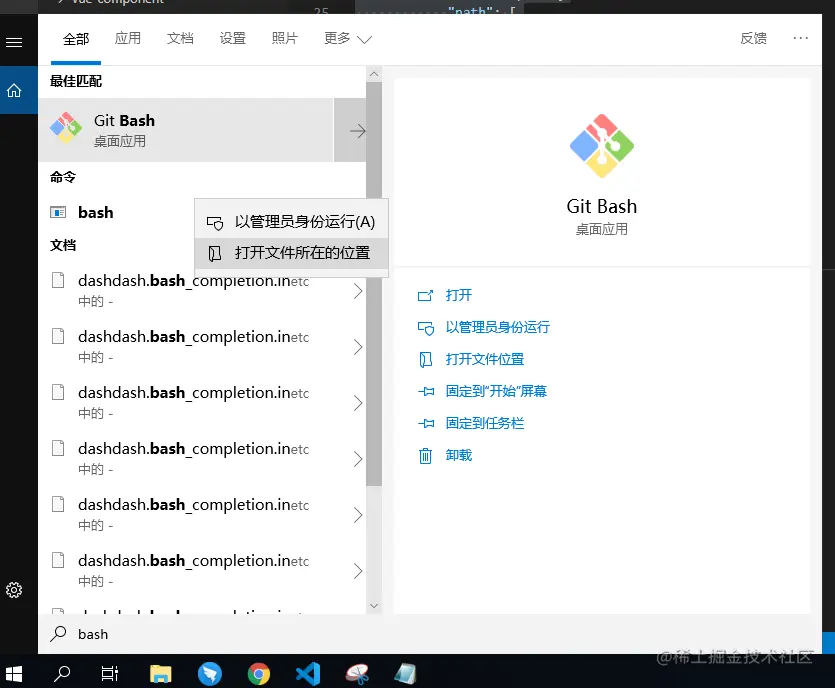Viewport: 835px width, 688px height.
Task: Click the pin icon beside 固定到"开始"屏幕
Action: click(x=426, y=391)
